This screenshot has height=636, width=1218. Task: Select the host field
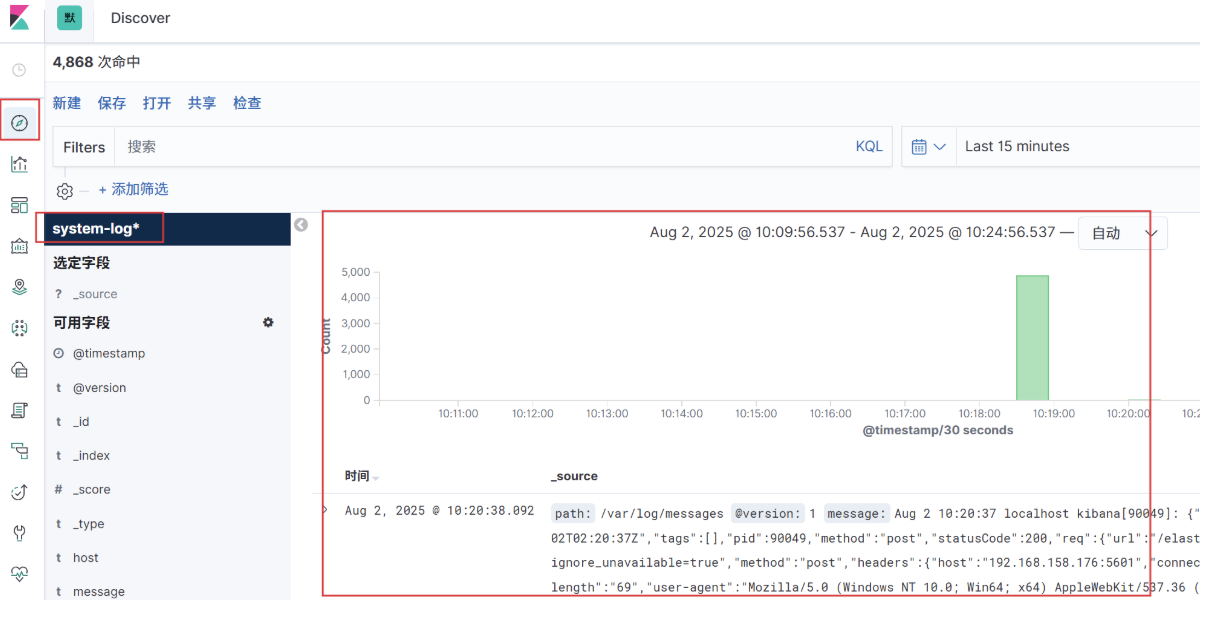86,558
